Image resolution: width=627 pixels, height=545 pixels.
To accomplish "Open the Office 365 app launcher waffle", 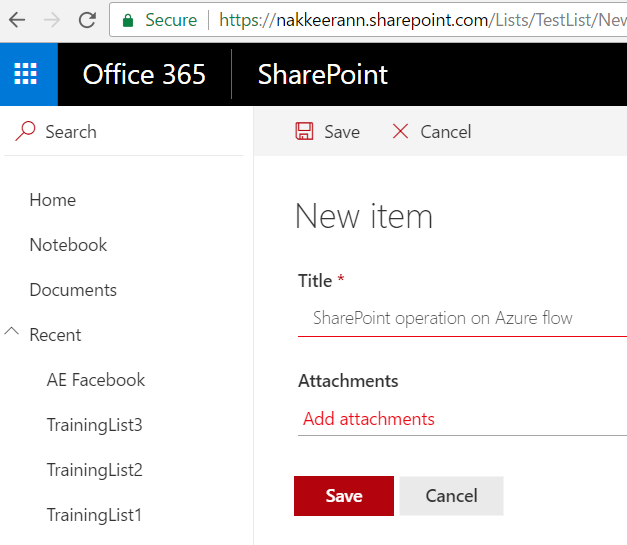I will (x=26, y=74).
